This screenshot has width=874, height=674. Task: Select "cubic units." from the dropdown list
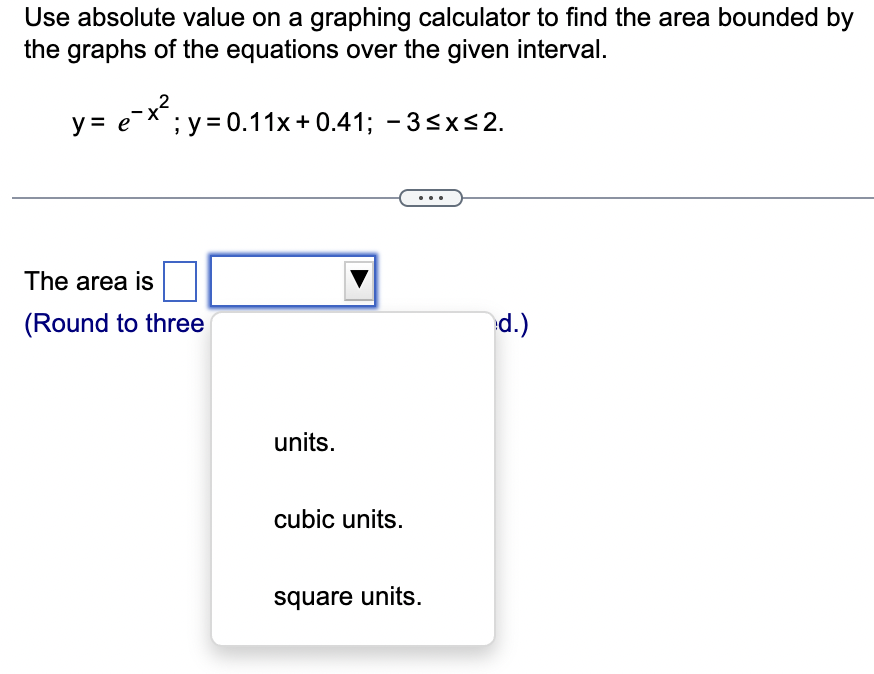coord(336,519)
